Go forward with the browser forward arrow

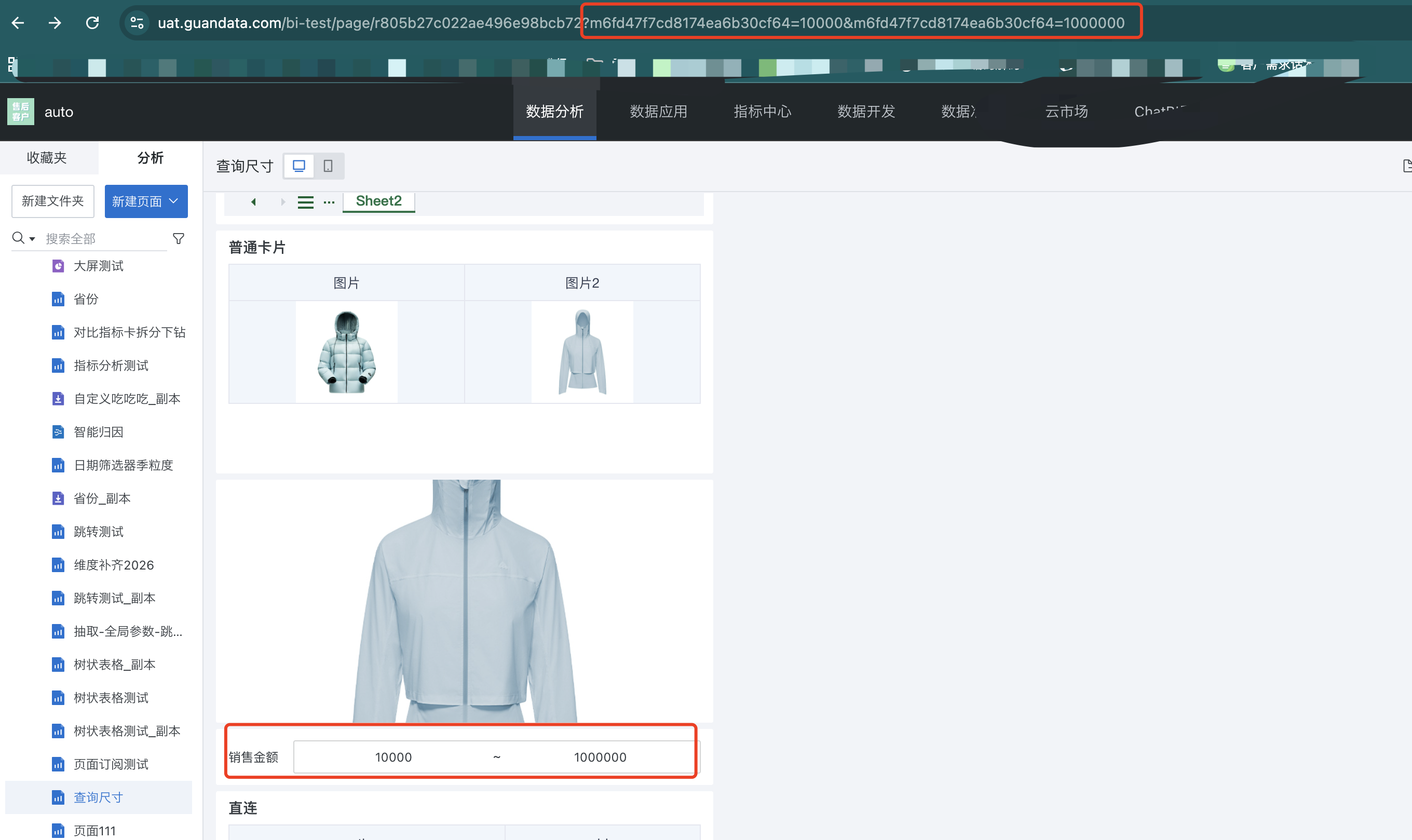[x=55, y=23]
